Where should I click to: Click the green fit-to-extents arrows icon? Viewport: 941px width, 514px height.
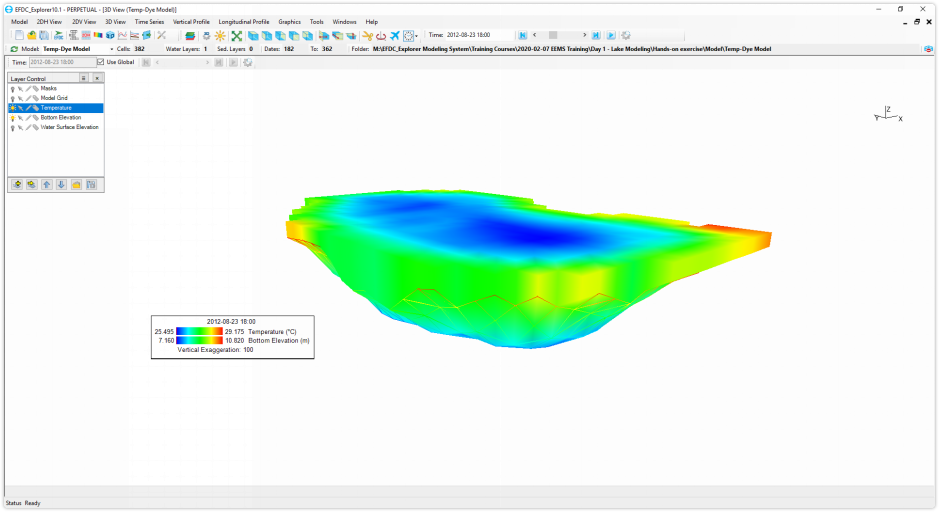pyautogui.click(x=237, y=35)
